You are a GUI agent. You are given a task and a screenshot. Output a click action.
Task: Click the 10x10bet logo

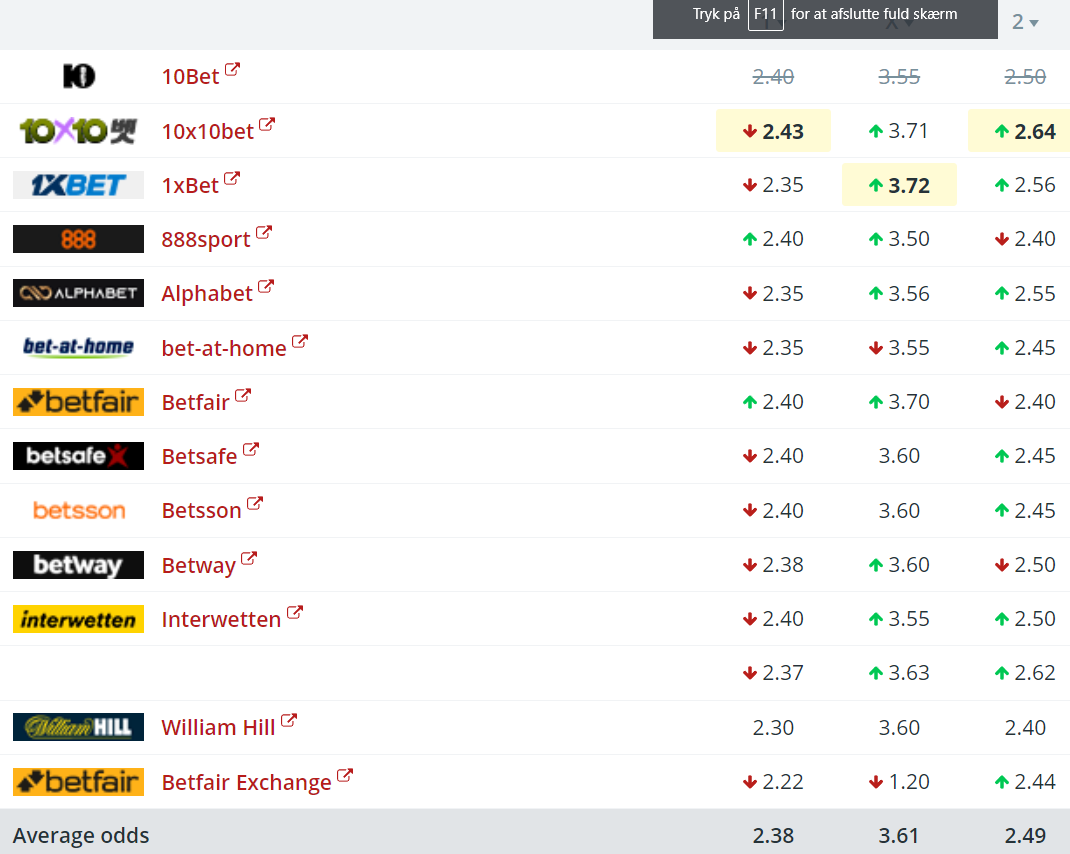78,130
